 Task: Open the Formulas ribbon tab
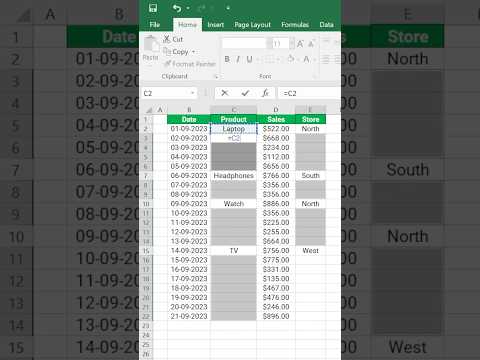295,25
